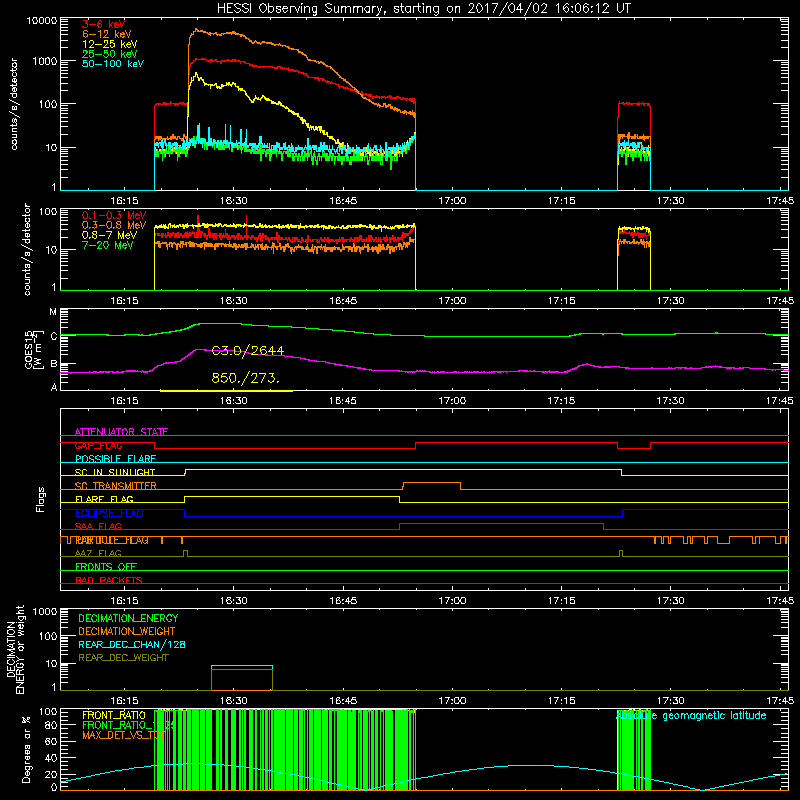Click the SAA_FLAG label
This screenshot has width=800, height=800.
pos(98,526)
